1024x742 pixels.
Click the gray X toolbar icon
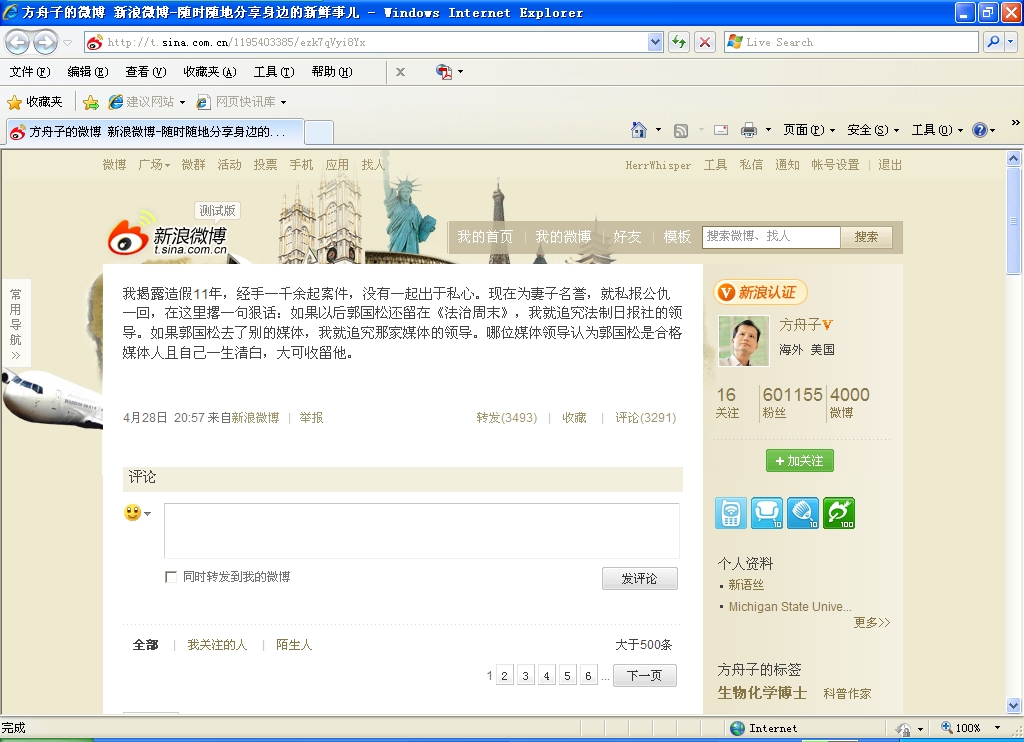point(400,72)
